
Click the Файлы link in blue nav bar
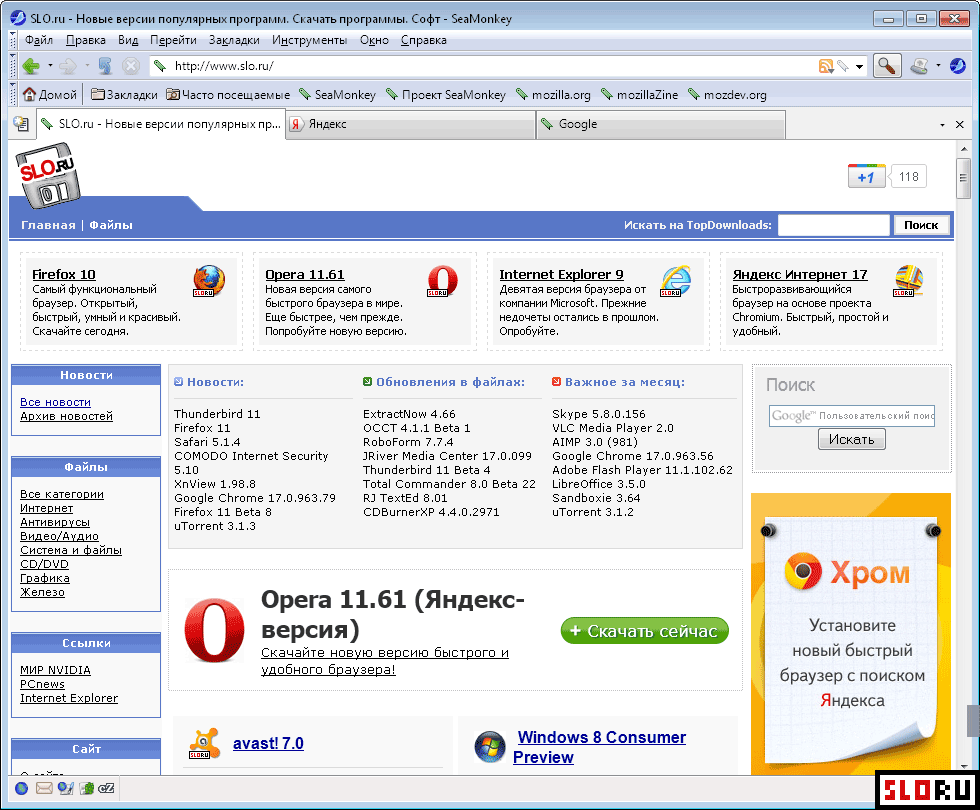(x=111, y=225)
